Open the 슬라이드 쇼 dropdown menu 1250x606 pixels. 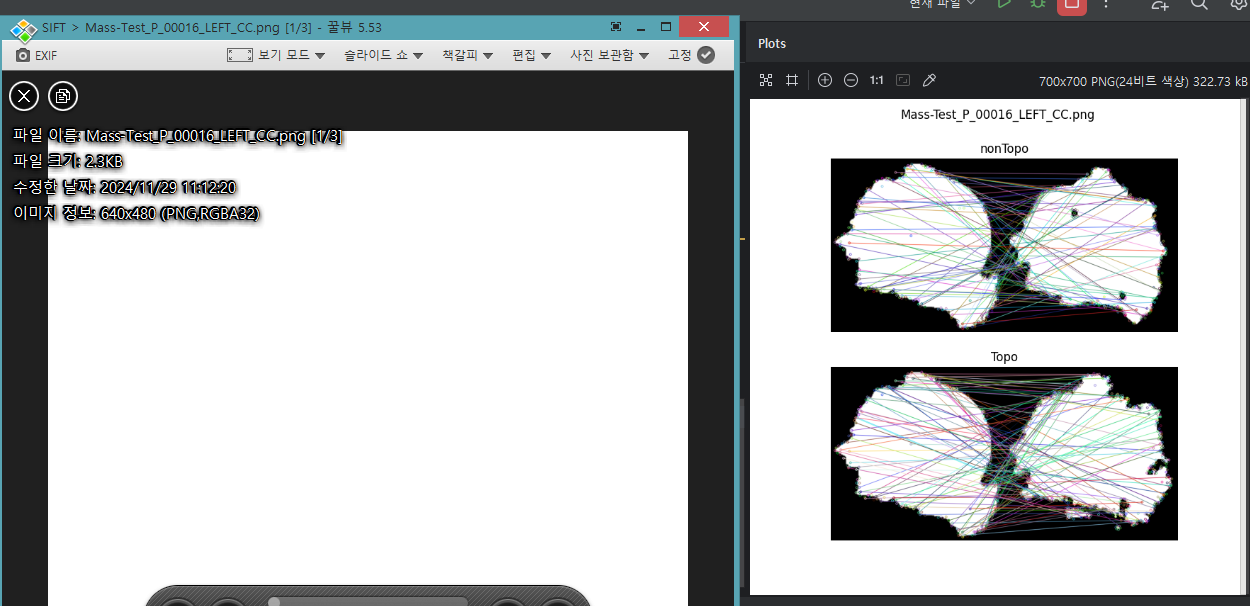point(383,55)
